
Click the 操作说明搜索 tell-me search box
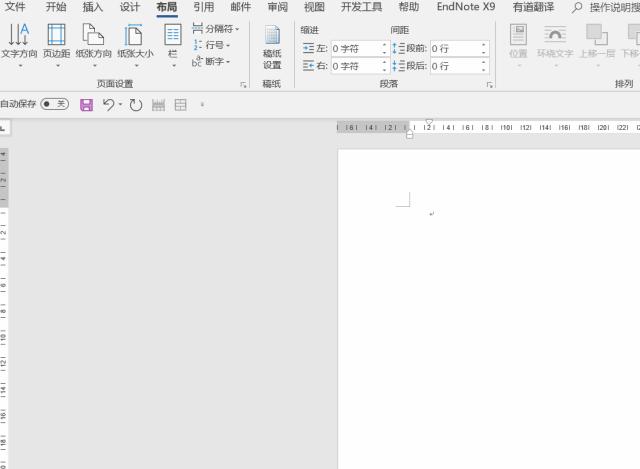610,7
